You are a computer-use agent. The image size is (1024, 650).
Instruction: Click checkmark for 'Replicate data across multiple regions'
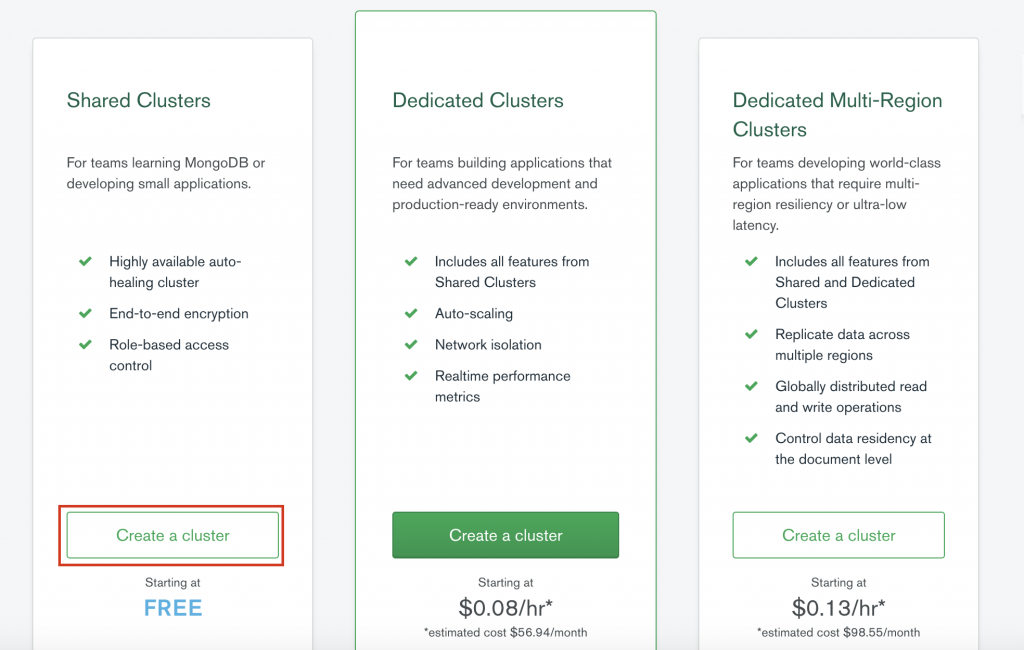(x=751, y=335)
